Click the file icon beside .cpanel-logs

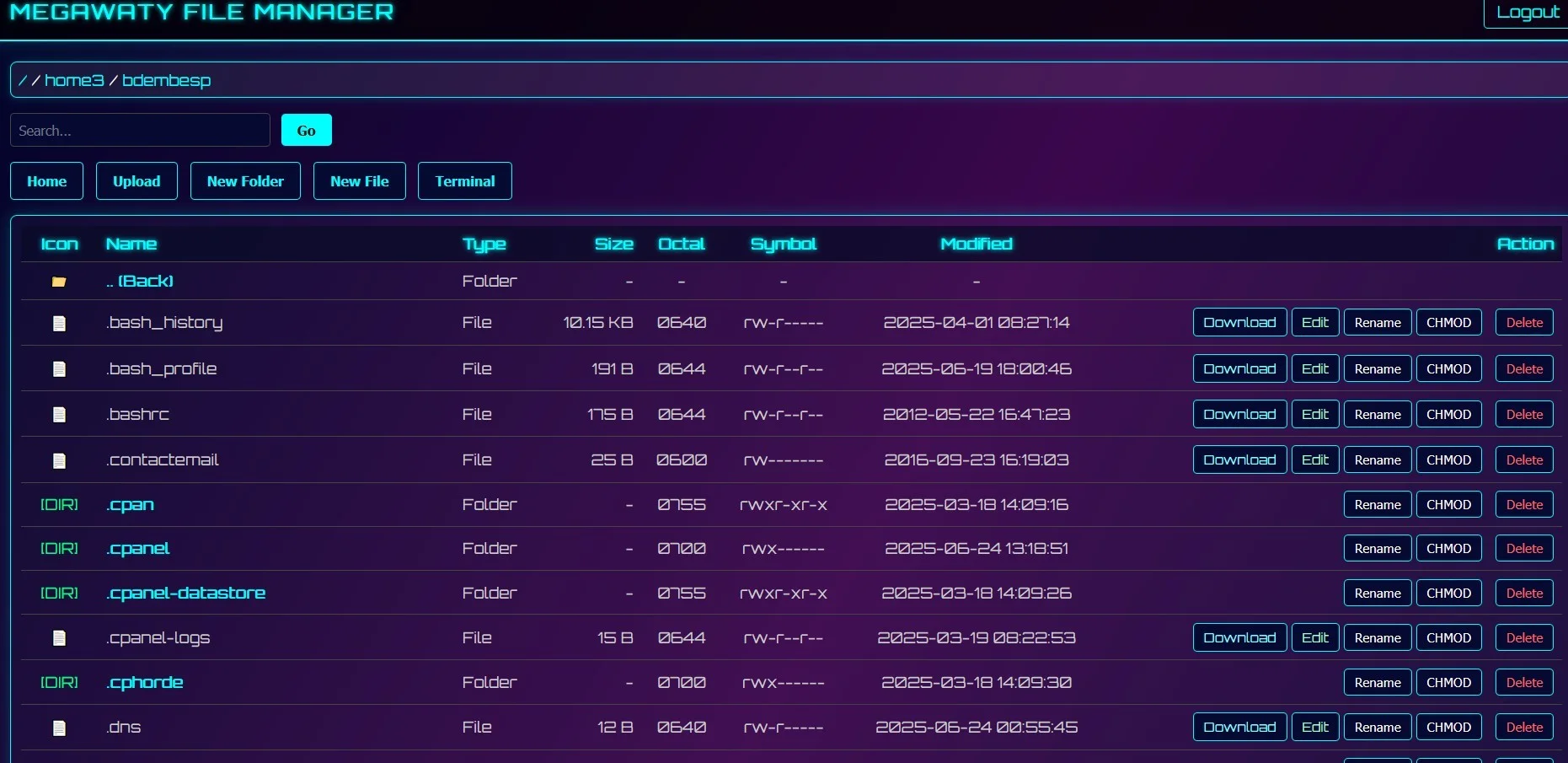59,638
